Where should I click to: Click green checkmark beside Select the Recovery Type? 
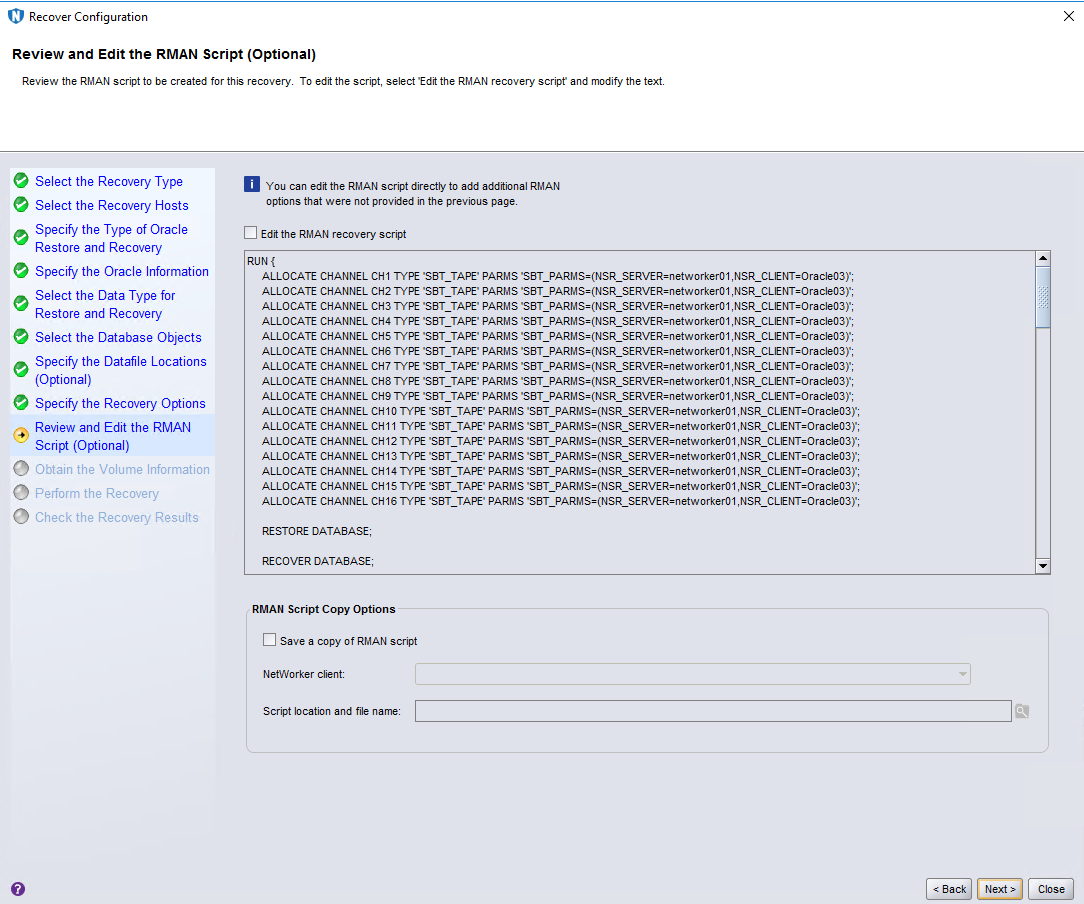click(x=21, y=181)
